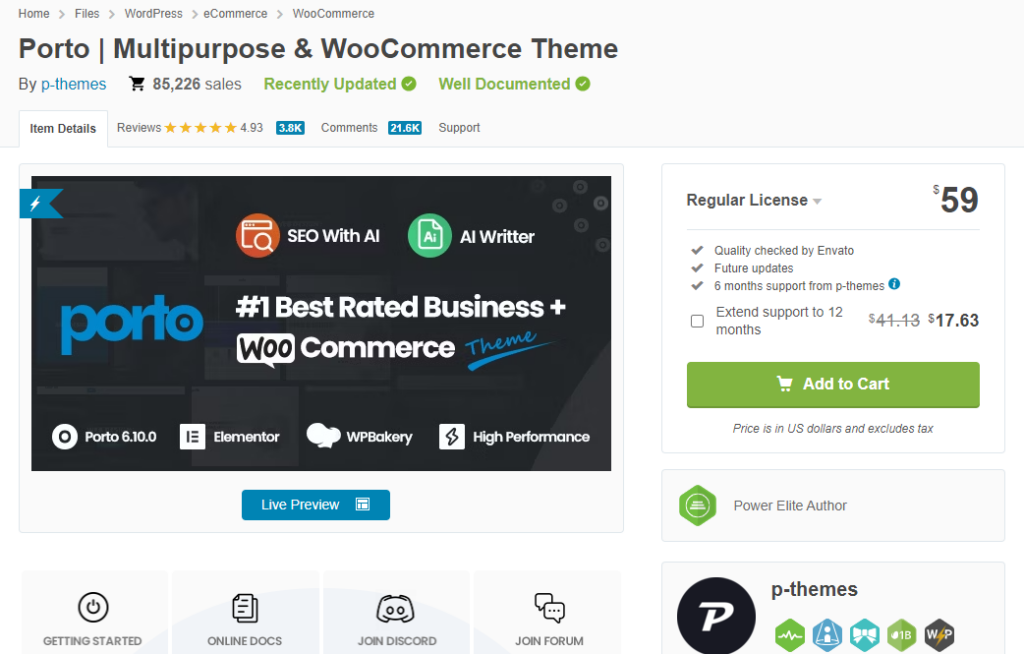This screenshot has height=654, width=1024.
Task: Open the Item Details tab
Action: click(x=63, y=128)
